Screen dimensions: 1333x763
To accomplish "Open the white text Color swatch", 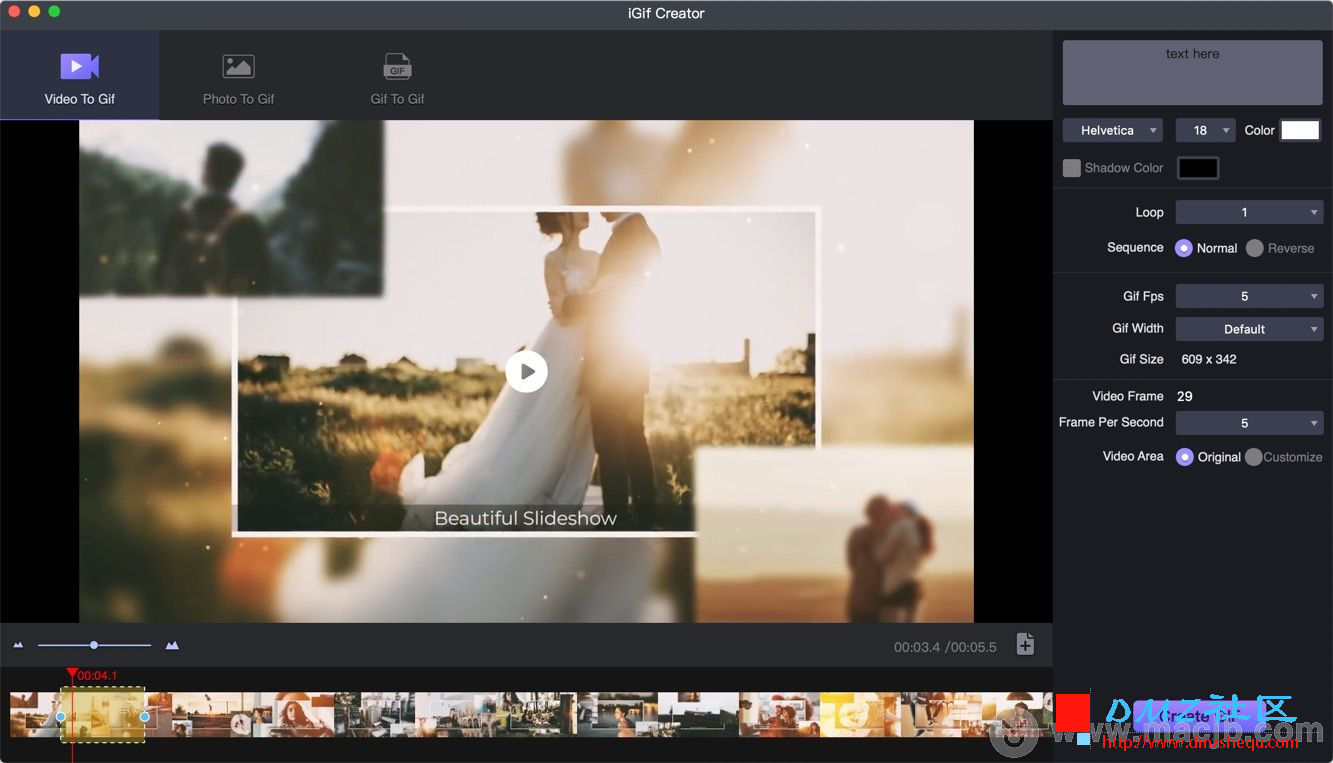I will pos(1301,130).
